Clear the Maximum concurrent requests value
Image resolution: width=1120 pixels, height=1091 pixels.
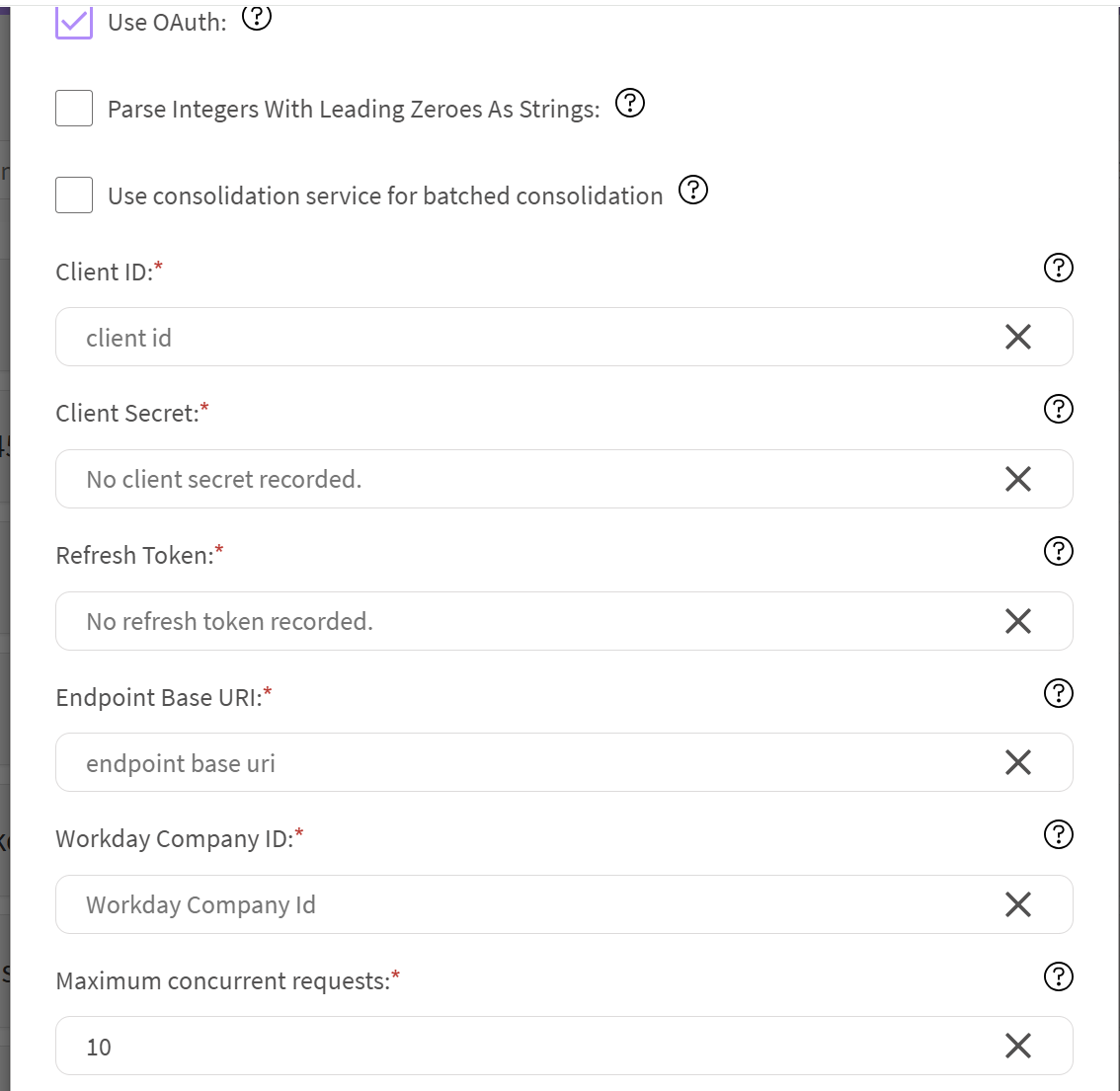(x=1018, y=1046)
